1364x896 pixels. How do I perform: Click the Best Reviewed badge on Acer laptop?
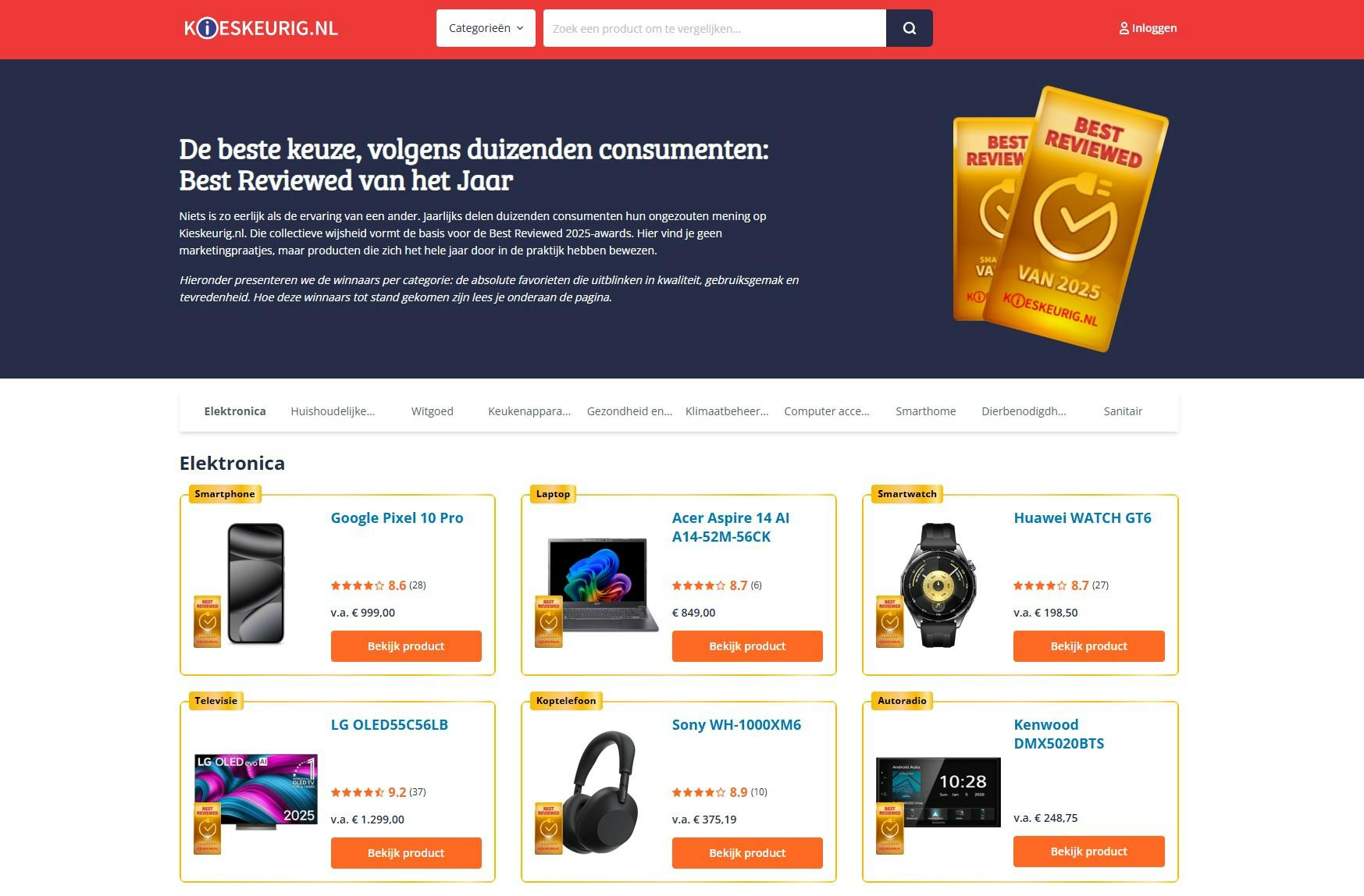pyautogui.click(x=548, y=621)
